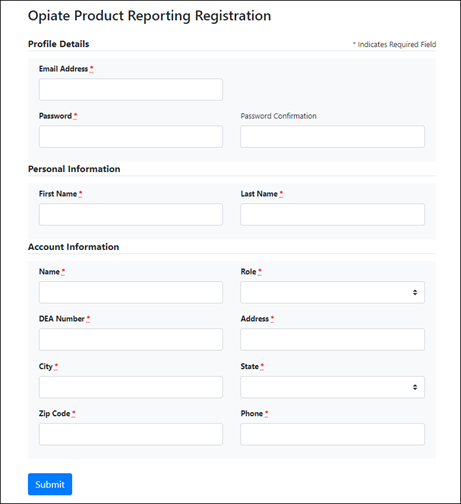Viewport: 461px width, 504px height.
Task: Select the Password Confirmation box
Action: click(x=332, y=137)
